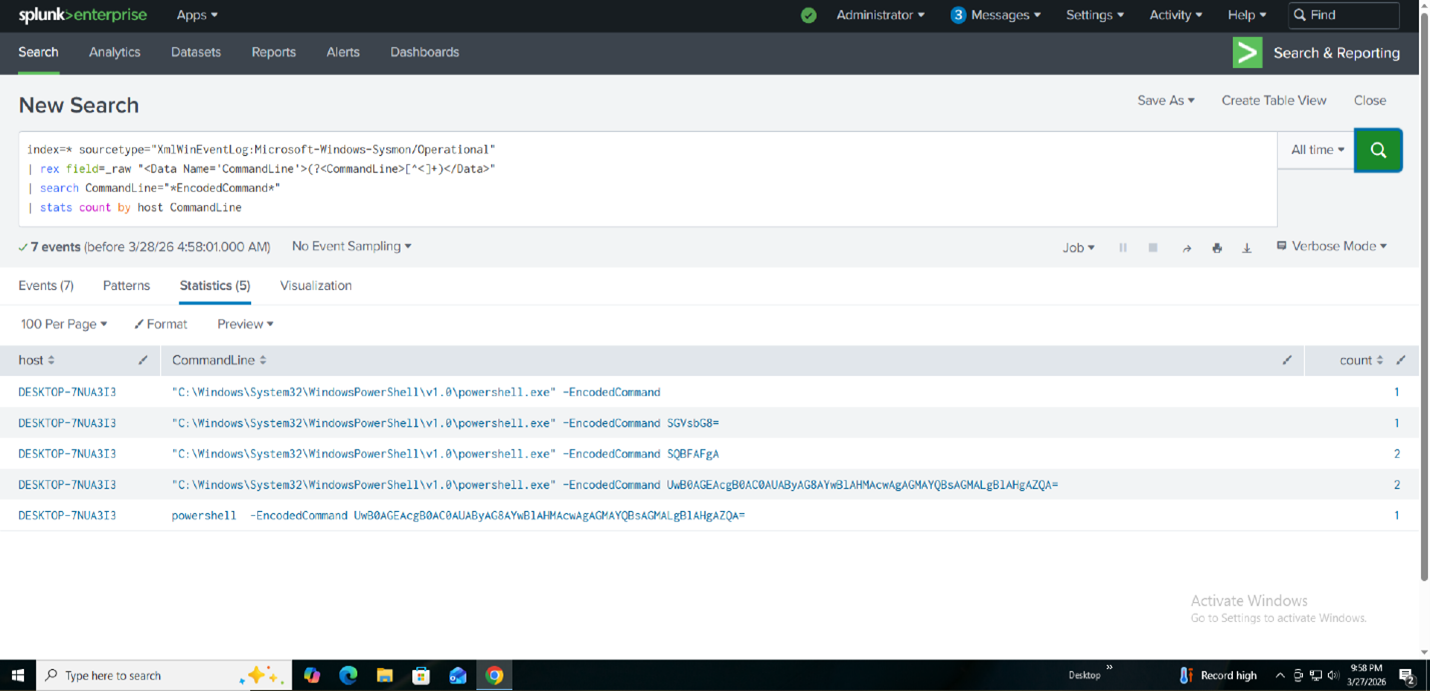Screen dimensions: 1430x691
Task: Switch to the Visualization tab
Action: pyautogui.click(x=315, y=285)
